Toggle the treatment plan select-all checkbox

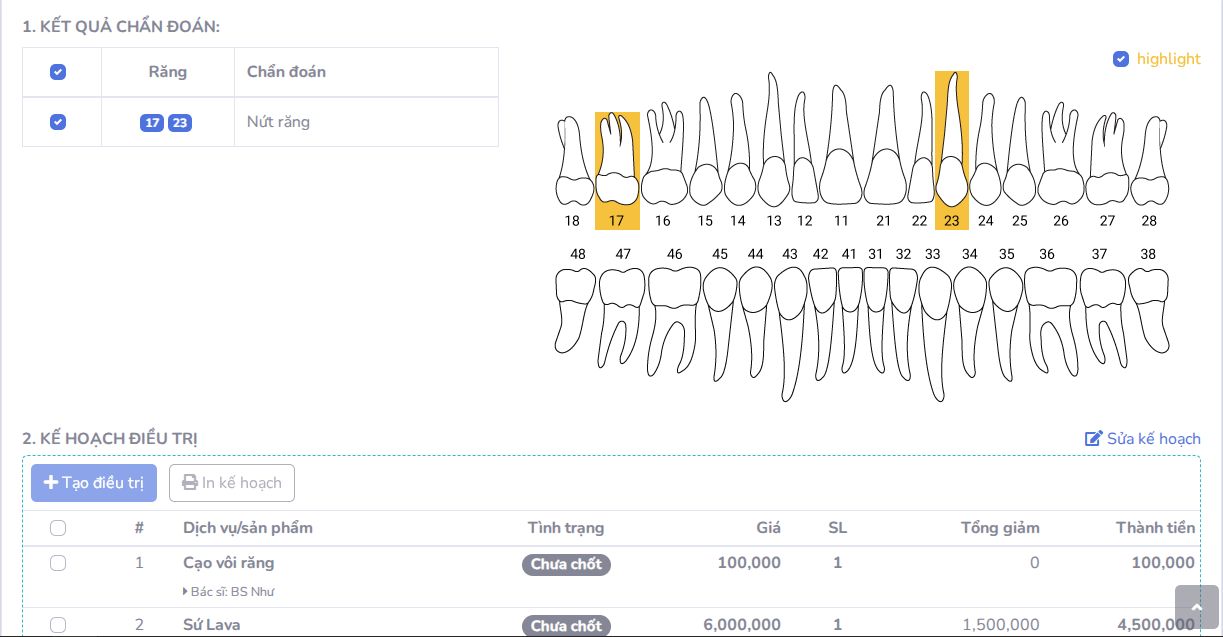point(58,528)
